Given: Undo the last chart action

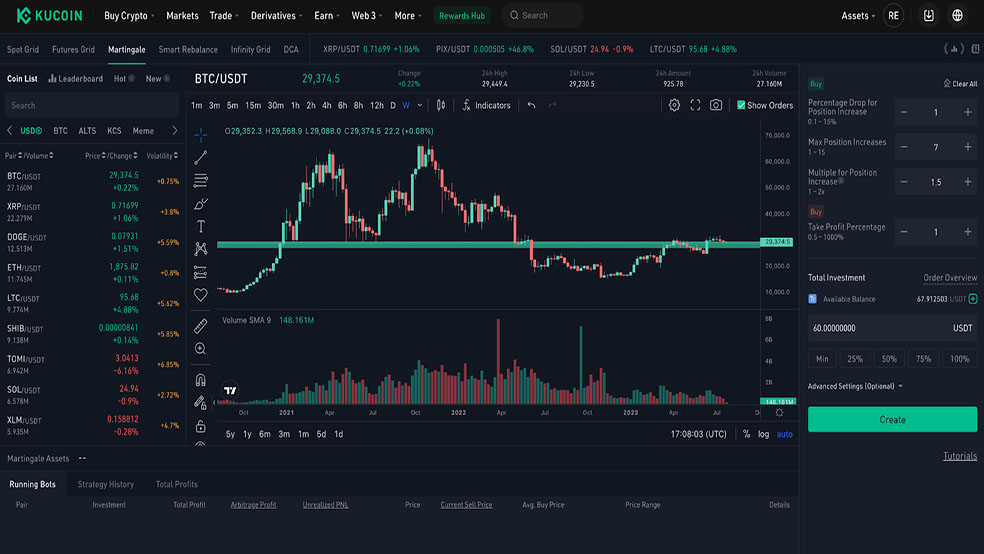Looking at the screenshot, I should (x=532, y=105).
